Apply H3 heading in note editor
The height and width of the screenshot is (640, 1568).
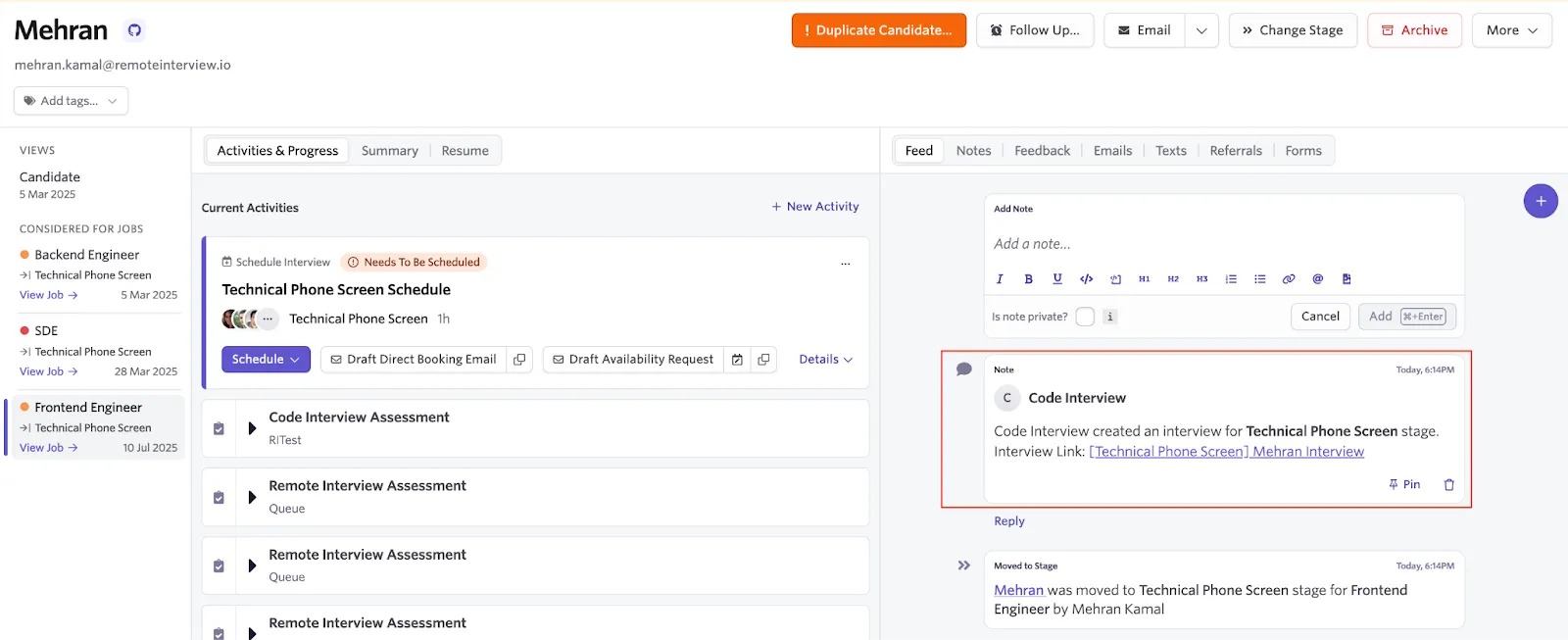coord(1201,279)
